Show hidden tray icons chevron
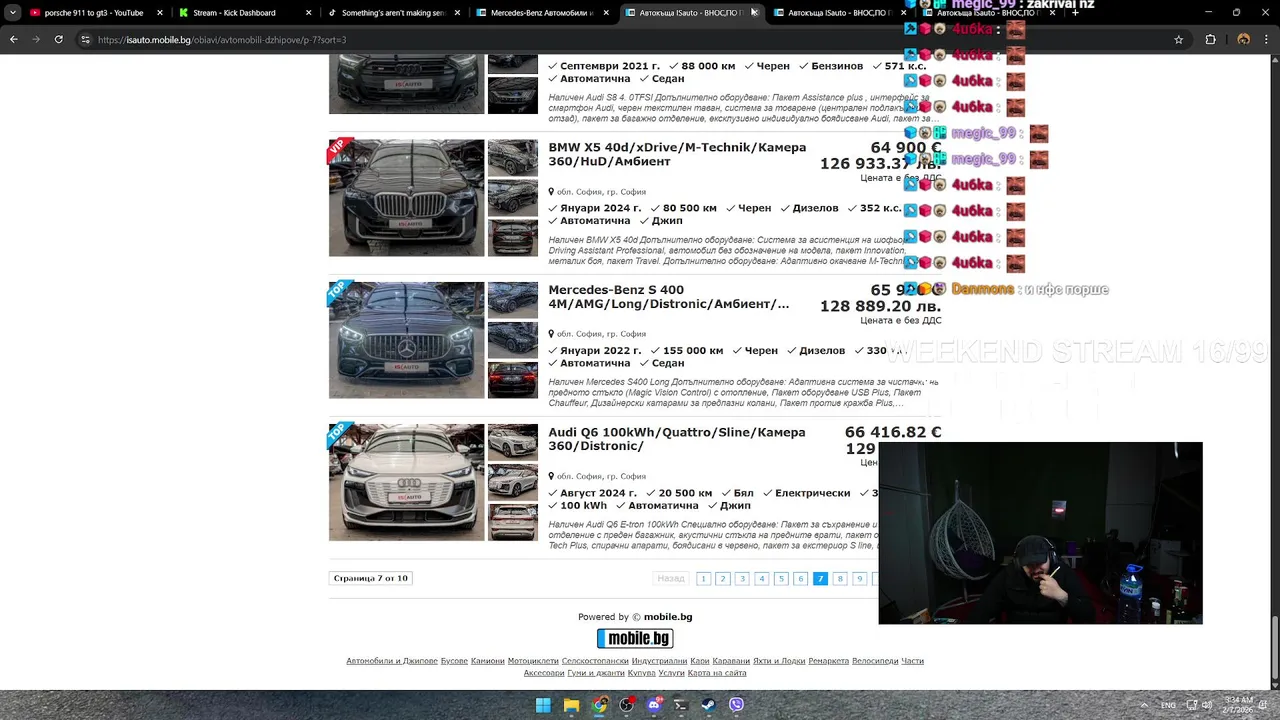Screen dimensions: 1280x720 [1143, 705]
